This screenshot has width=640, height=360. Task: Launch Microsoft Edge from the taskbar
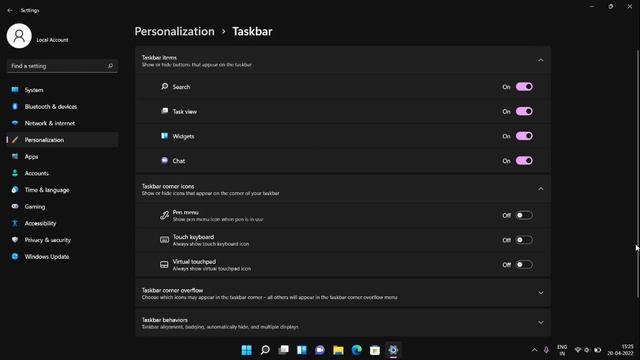357,350
